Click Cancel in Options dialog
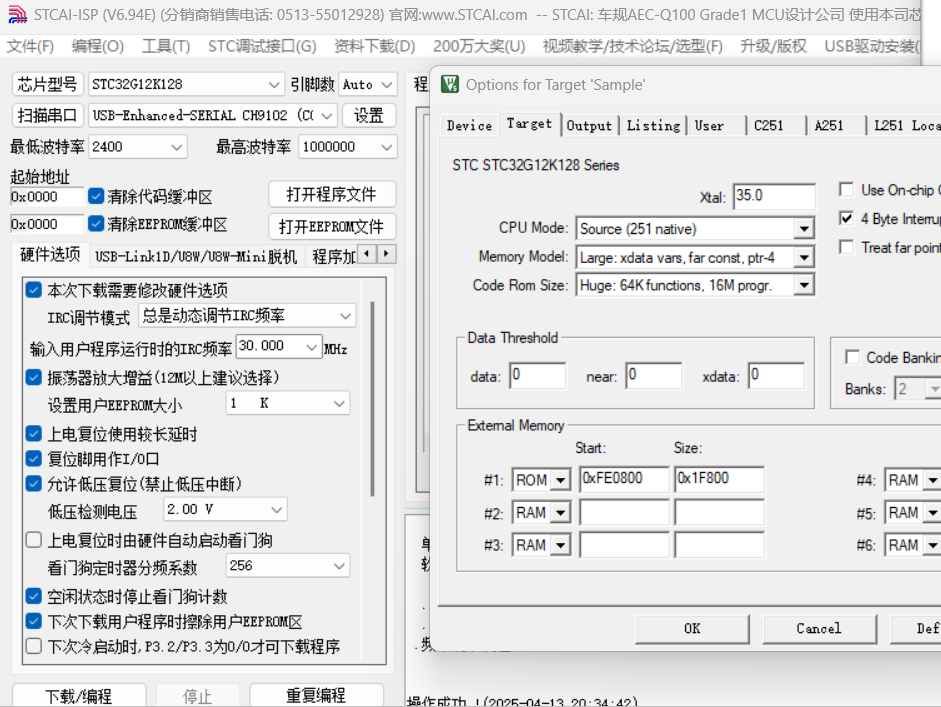The width and height of the screenshot is (941, 707). click(x=819, y=628)
